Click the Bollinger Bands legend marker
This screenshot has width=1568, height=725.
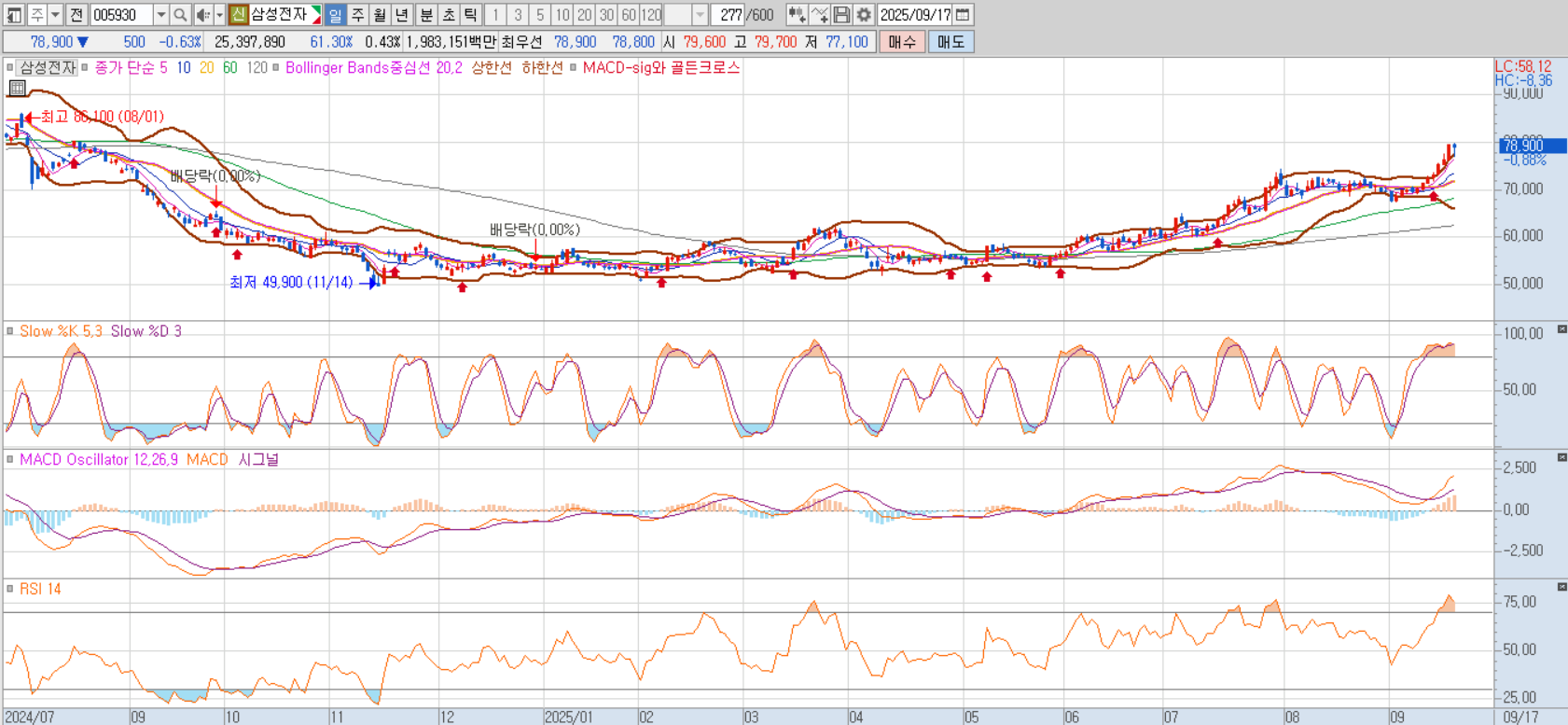(x=276, y=67)
